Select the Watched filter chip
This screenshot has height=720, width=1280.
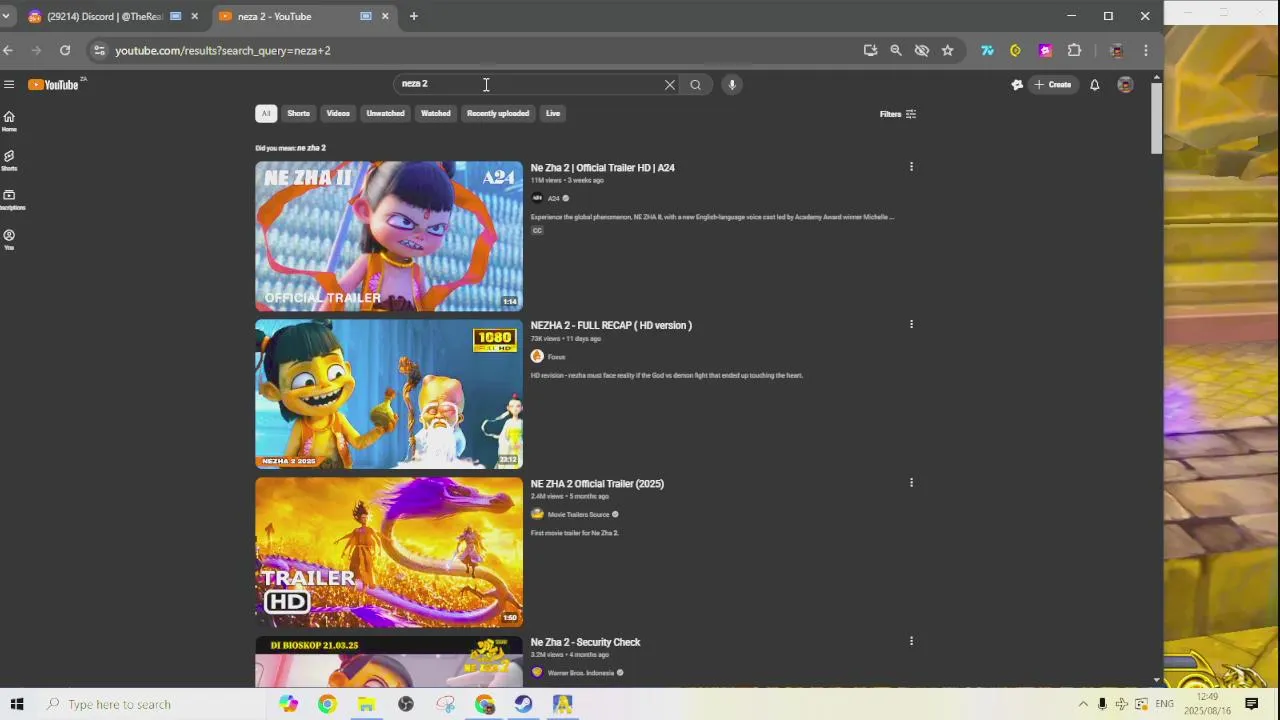click(435, 113)
